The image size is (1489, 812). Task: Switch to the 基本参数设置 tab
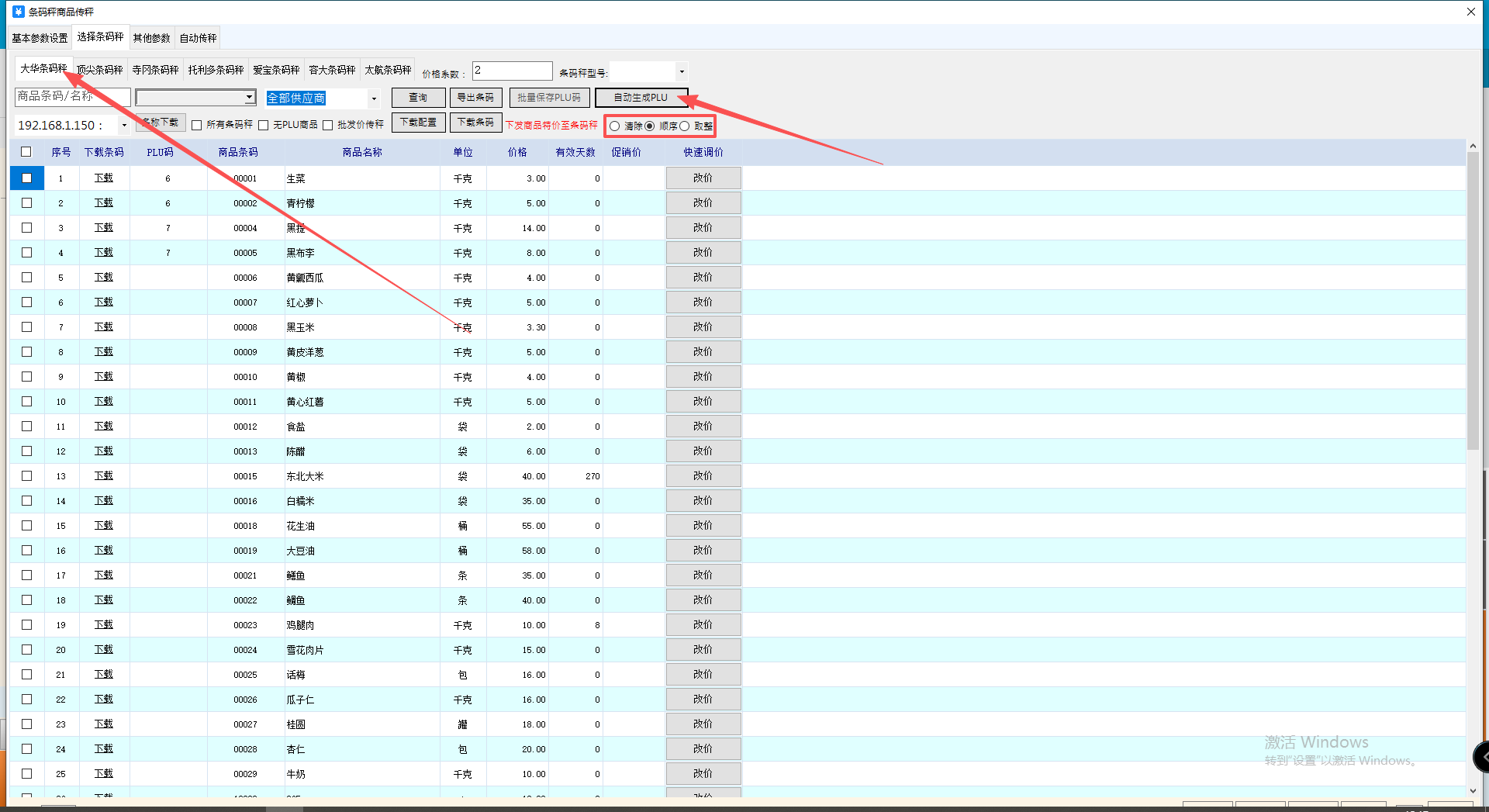40,38
